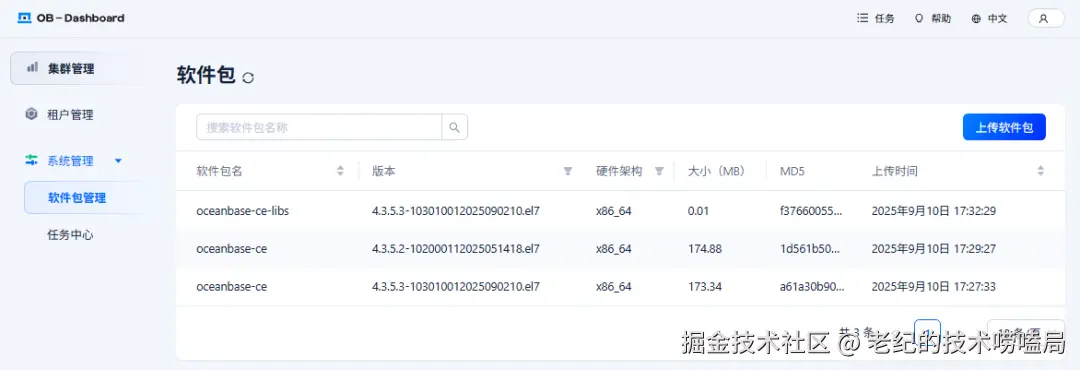Click the 上传时间 column header text
1080x370 pixels.
click(895, 171)
